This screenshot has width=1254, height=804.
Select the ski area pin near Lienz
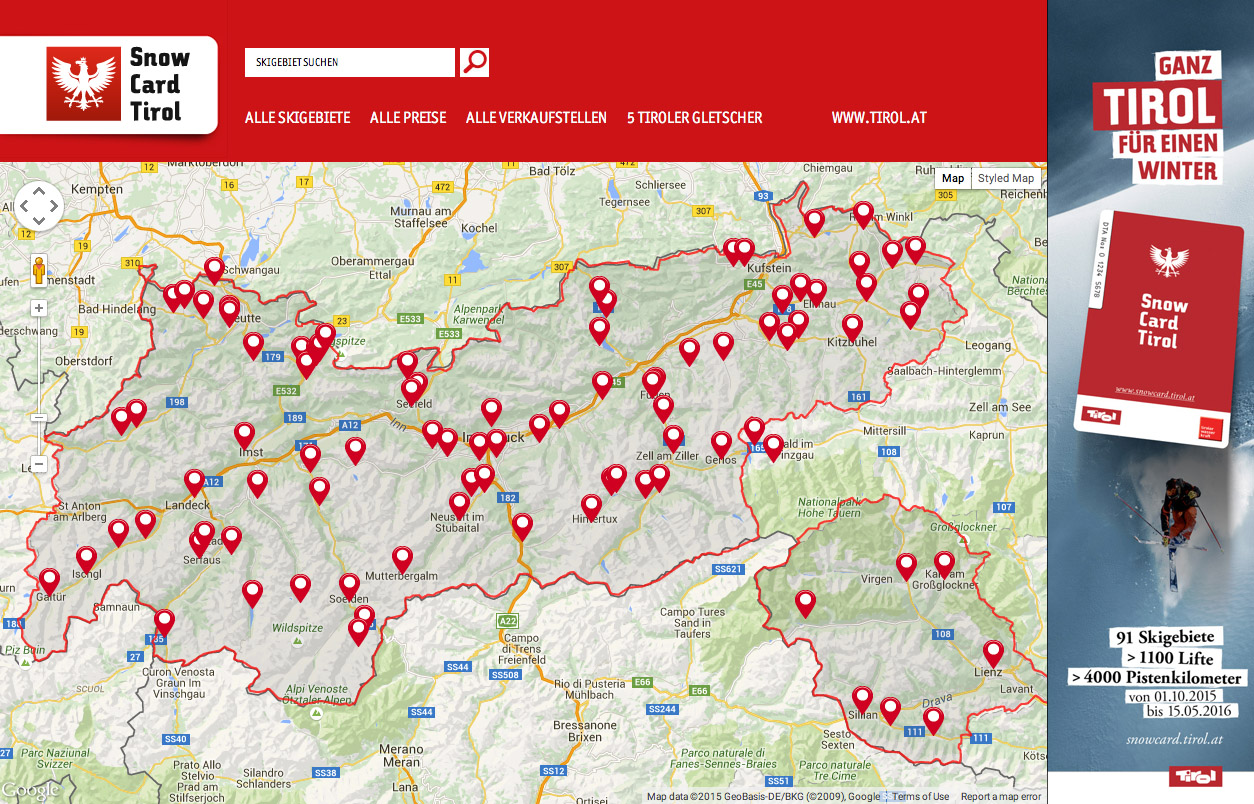[x=993, y=652]
